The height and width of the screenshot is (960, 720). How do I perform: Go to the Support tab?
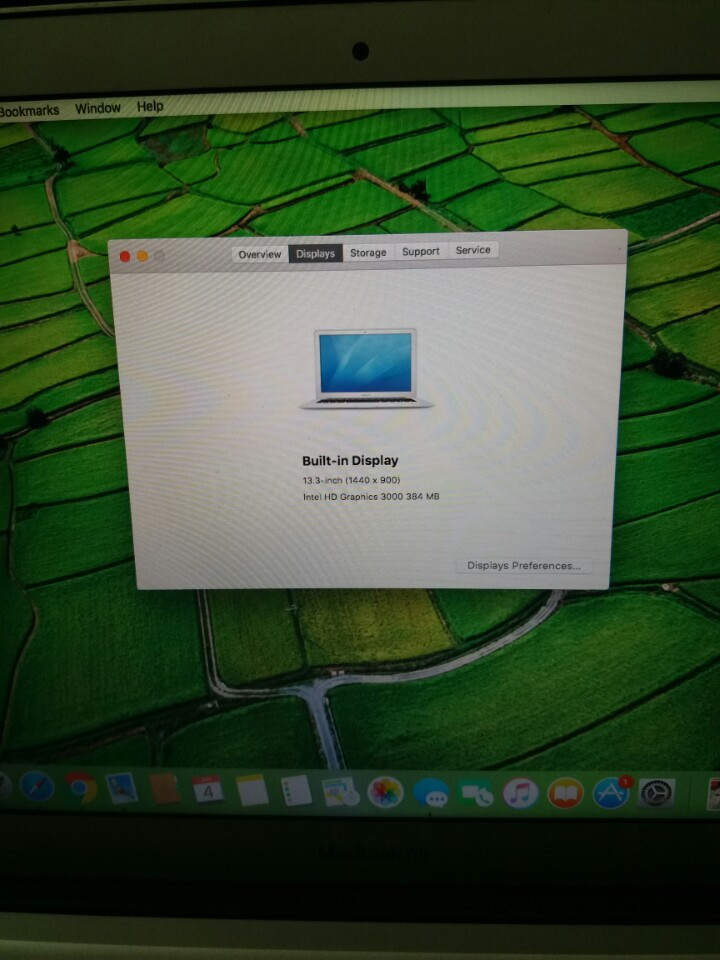(421, 252)
